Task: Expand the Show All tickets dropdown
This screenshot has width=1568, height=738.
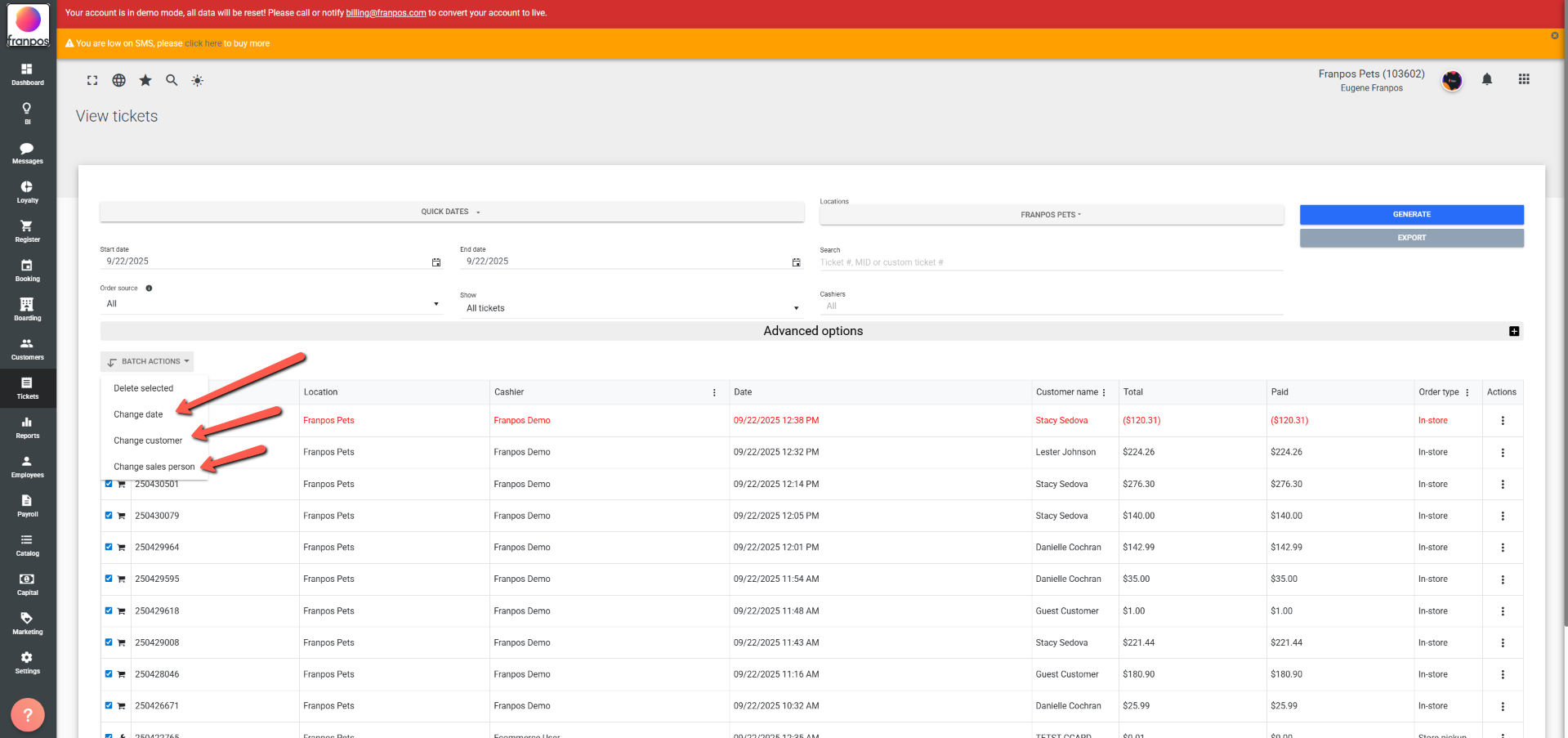Action: pos(631,308)
